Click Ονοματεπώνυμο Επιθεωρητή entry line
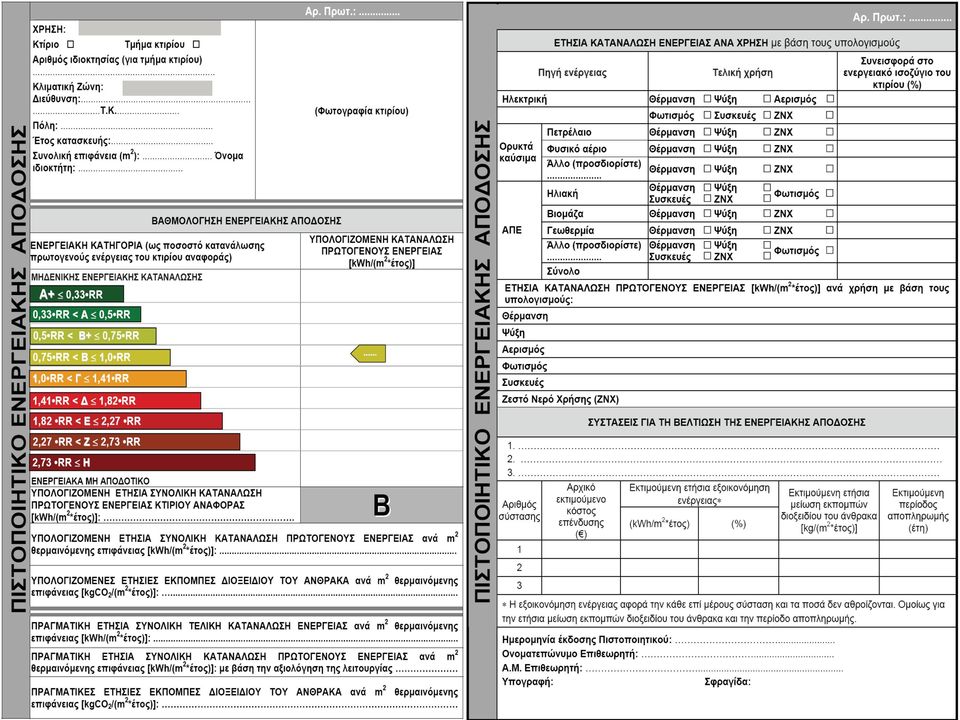Image resolution: width=960 pixels, height=720 pixels. click(x=668, y=654)
